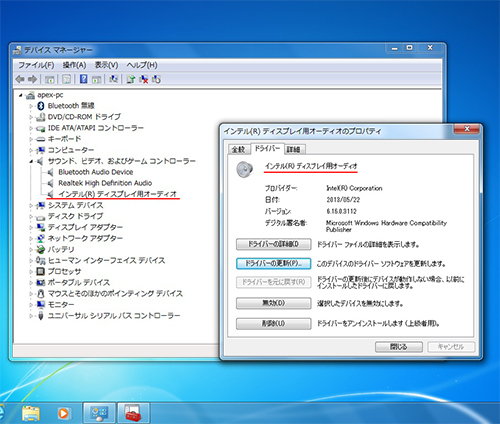Screen dimensions: 500x424
Task: Select インテル(R) ディスプレイ用オーディオ in tree
Action: (x=117, y=194)
